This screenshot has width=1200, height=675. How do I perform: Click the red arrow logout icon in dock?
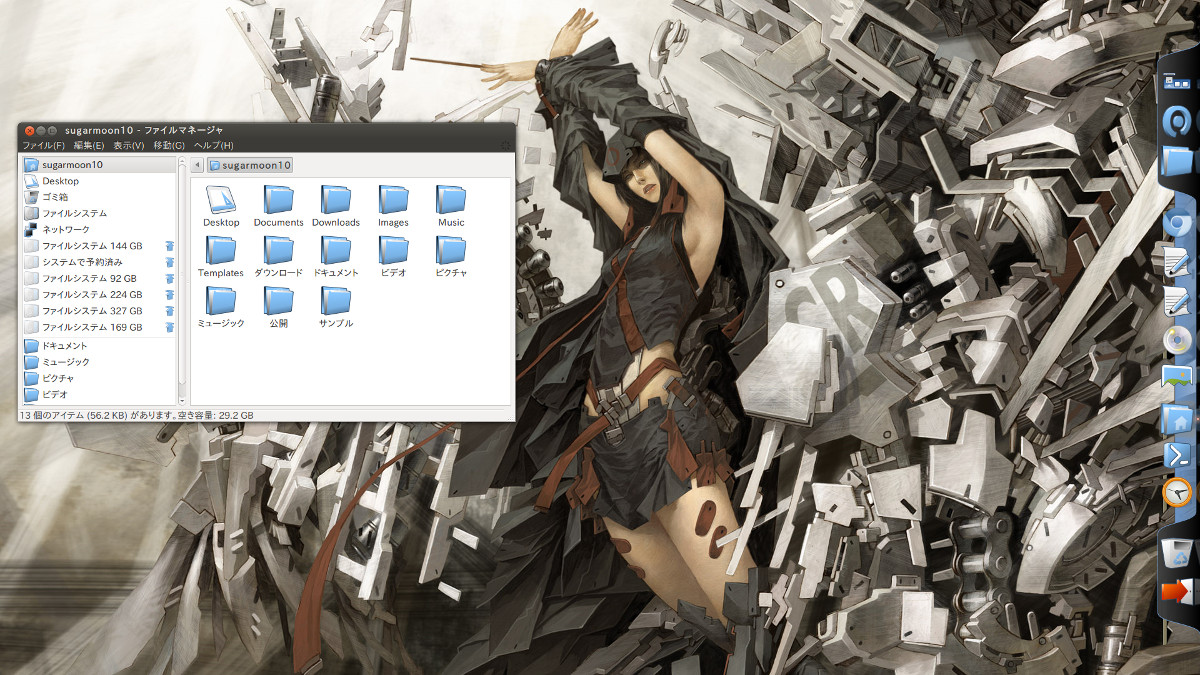[x=1177, y=591]
